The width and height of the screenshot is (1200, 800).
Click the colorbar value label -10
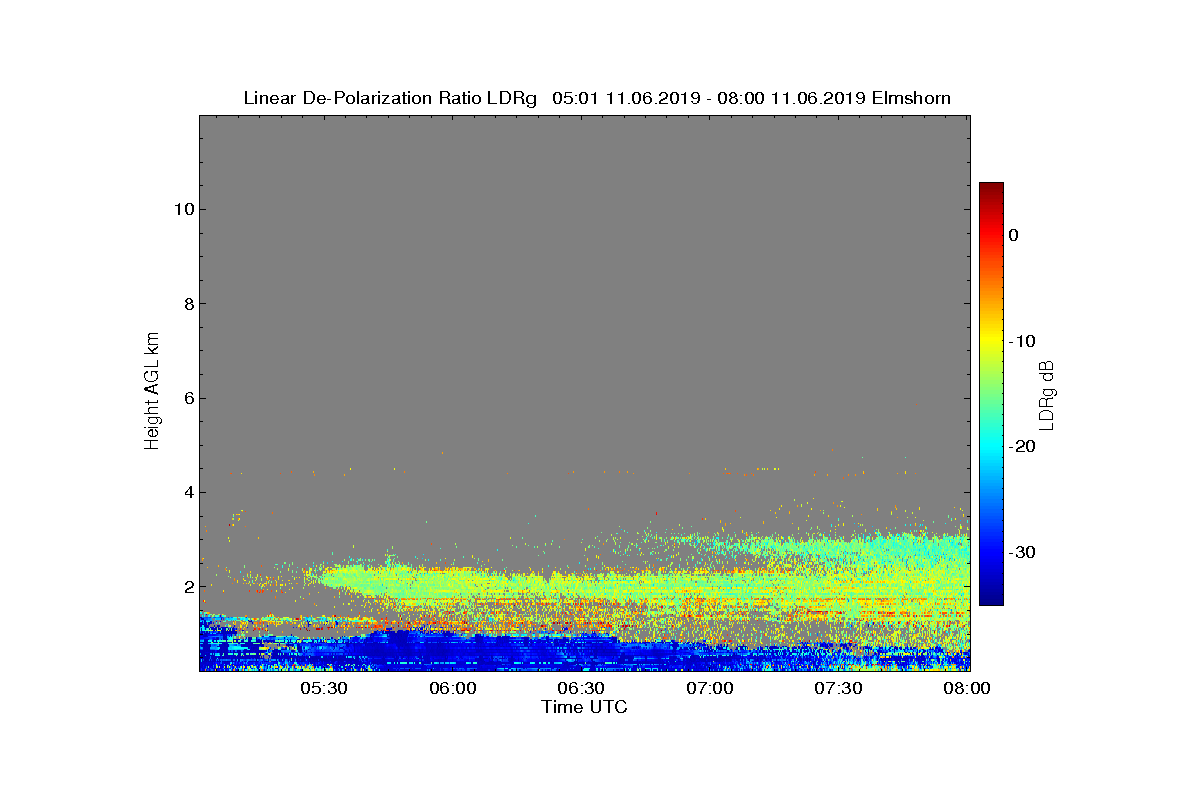point(1022,341)
